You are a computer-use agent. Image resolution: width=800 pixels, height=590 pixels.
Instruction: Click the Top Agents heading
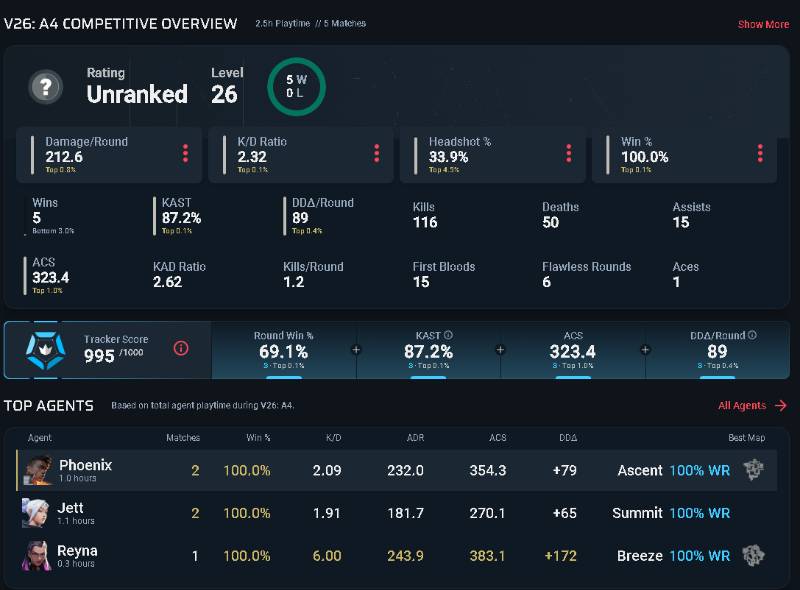click(x=48, y=406)
